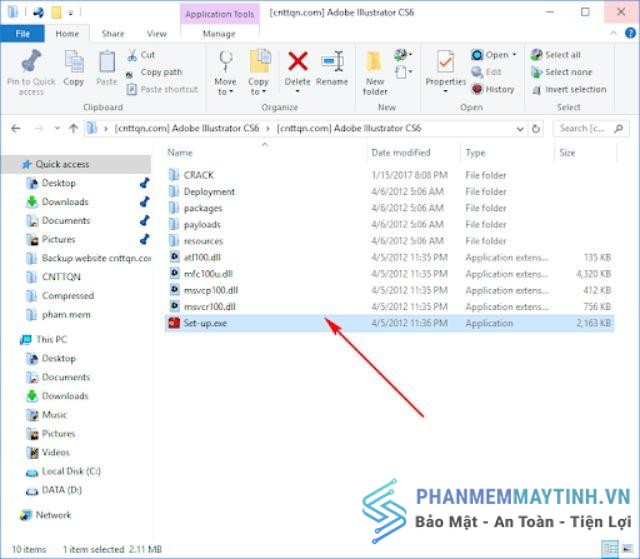Click the red Delete icon
The image size is (640, 559).
(x=298, y=61)
